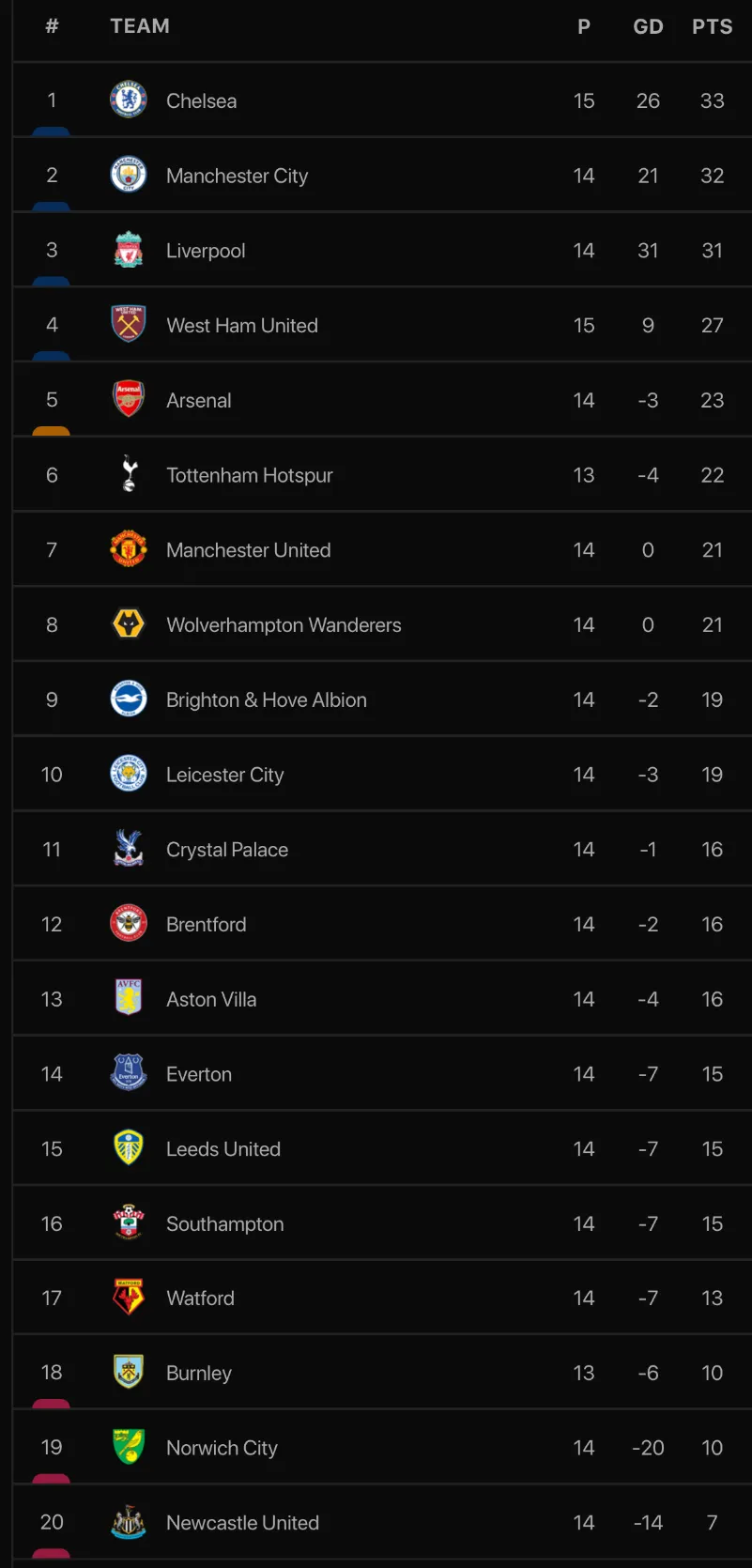Sort table by PTS column header
Image resolution: width=752 pixels, height=1568 pixels.
[x=712, y=26]
